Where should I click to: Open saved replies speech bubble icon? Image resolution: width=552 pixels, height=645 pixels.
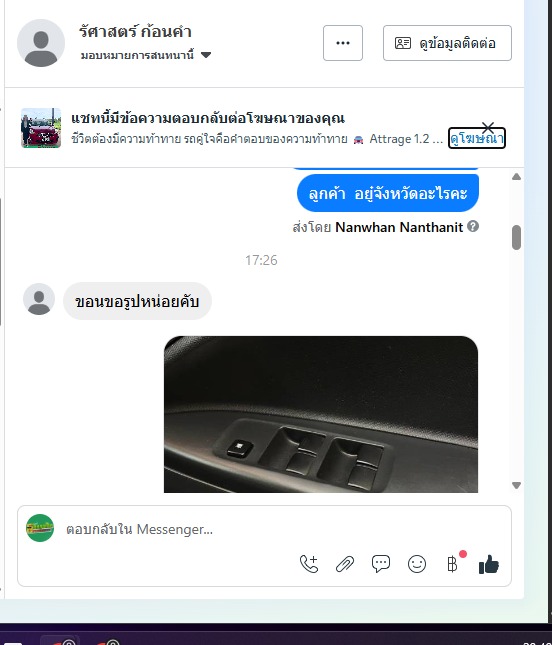pos(381,564)
